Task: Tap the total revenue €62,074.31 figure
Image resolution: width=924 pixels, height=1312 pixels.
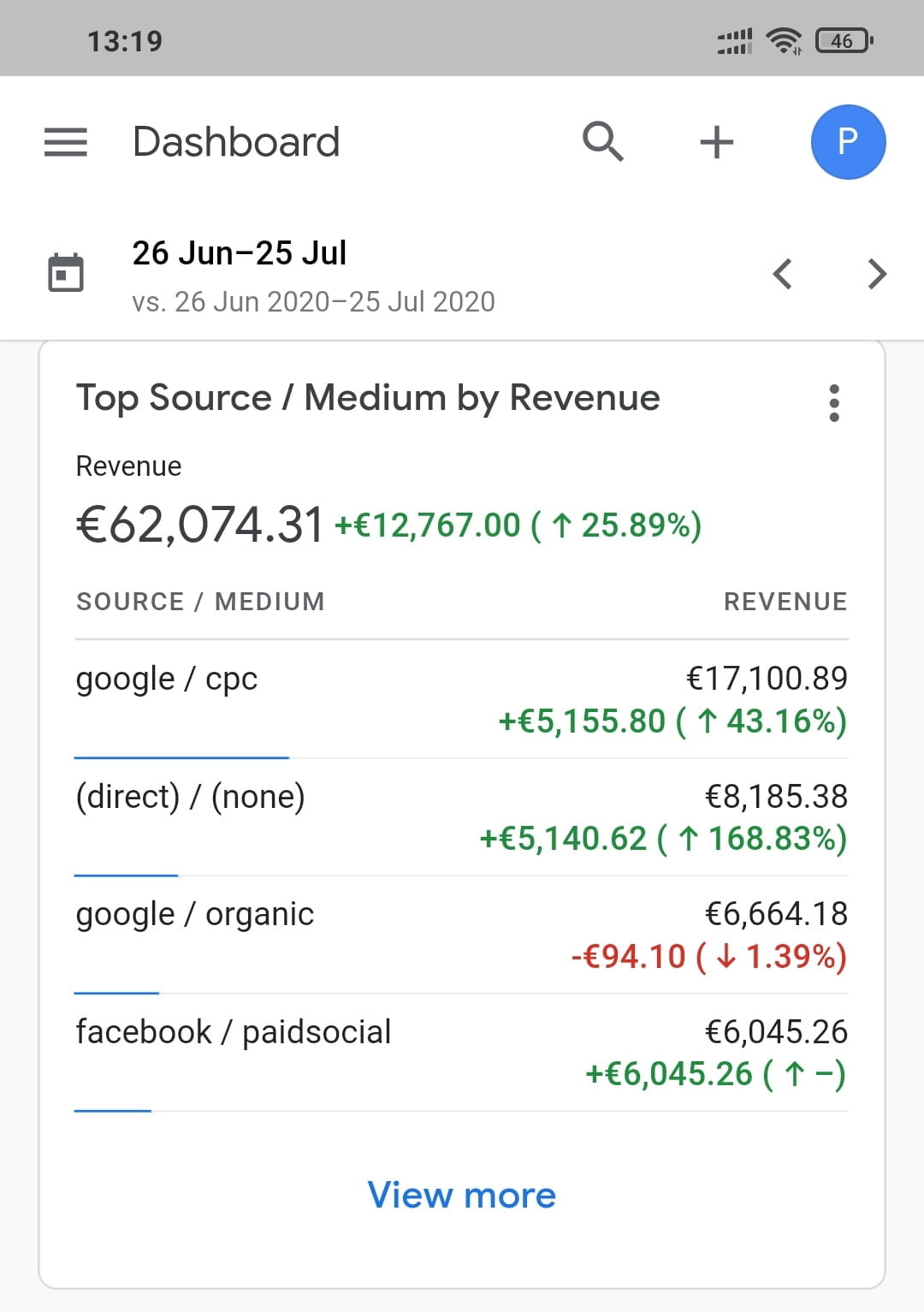Action: 200,524
